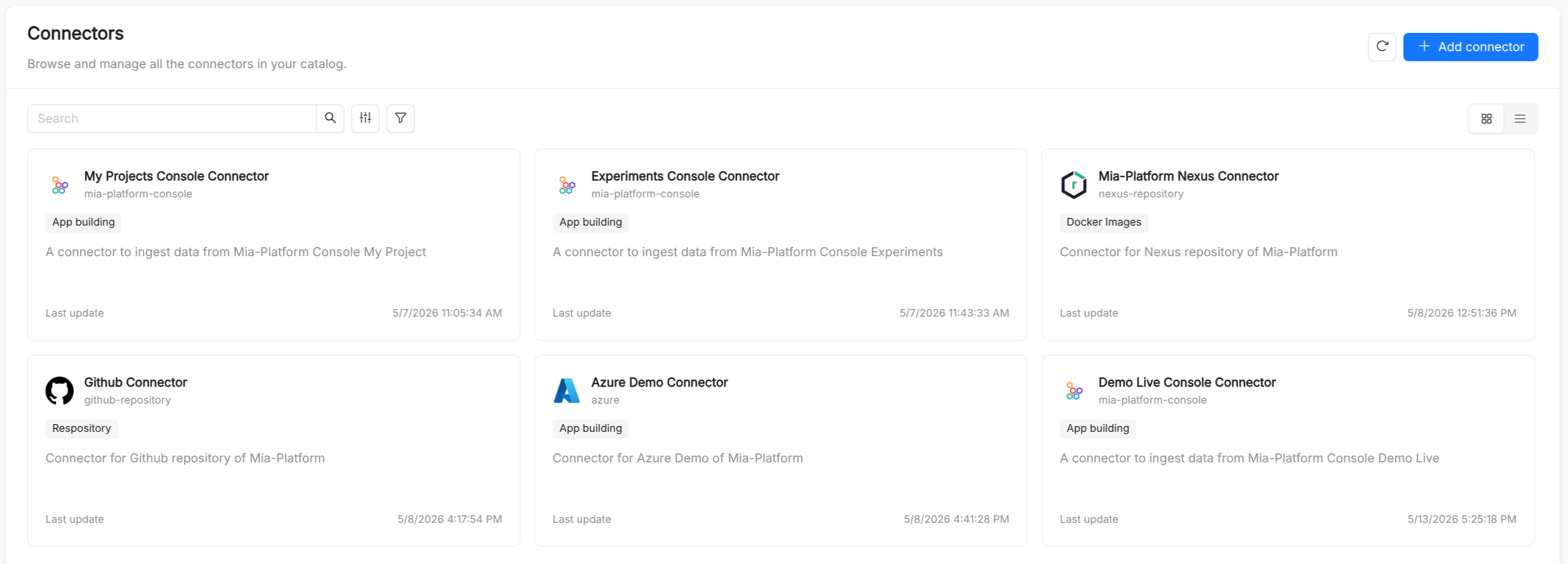Open My Projects Console Connector title
Image resolution: width=1568 pixels, height=564 pixels.
[177, 176]
